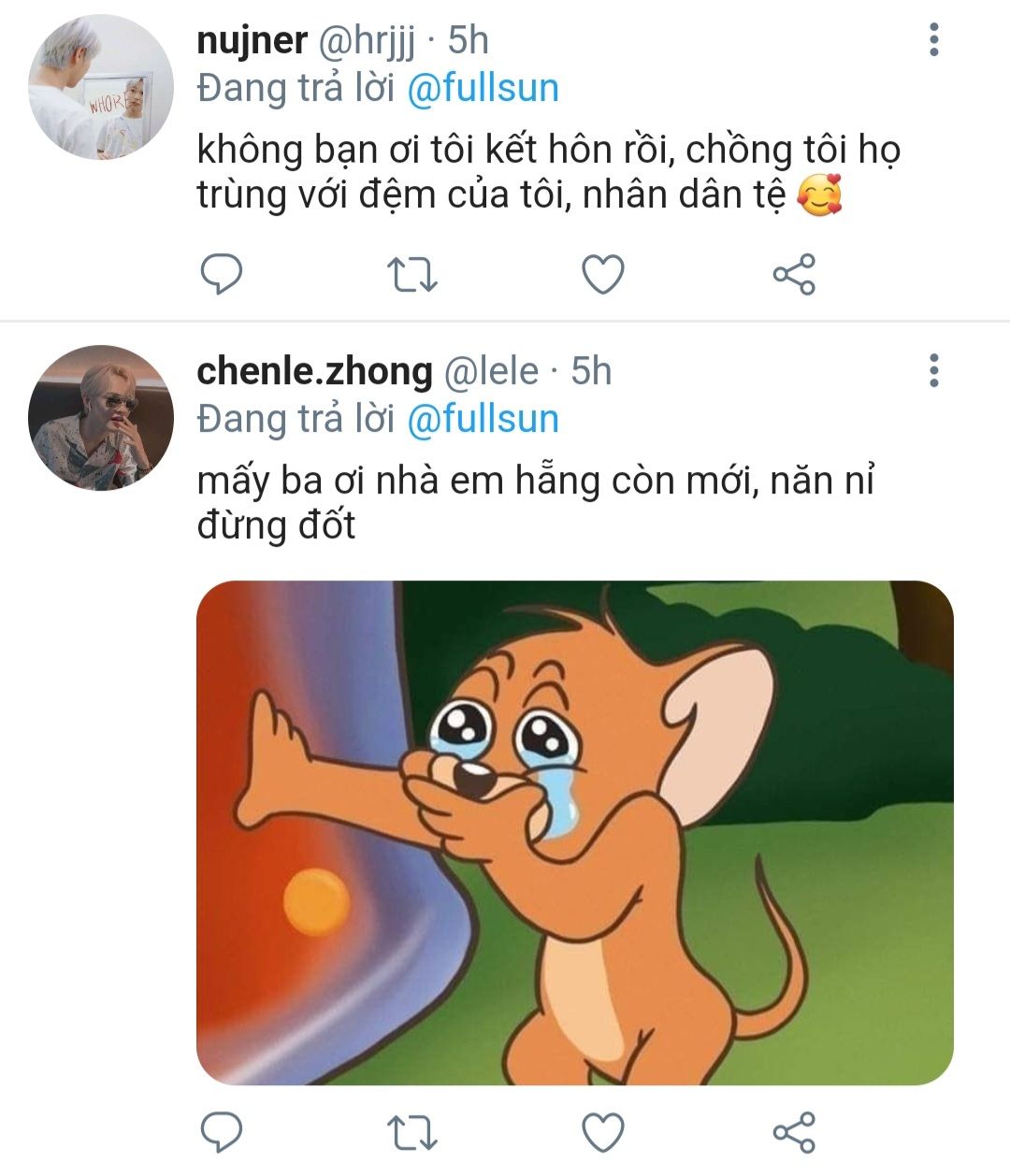Share nujner's tweet
The width and height of the screenshot is (1010, 1176).
click(794, 275)
